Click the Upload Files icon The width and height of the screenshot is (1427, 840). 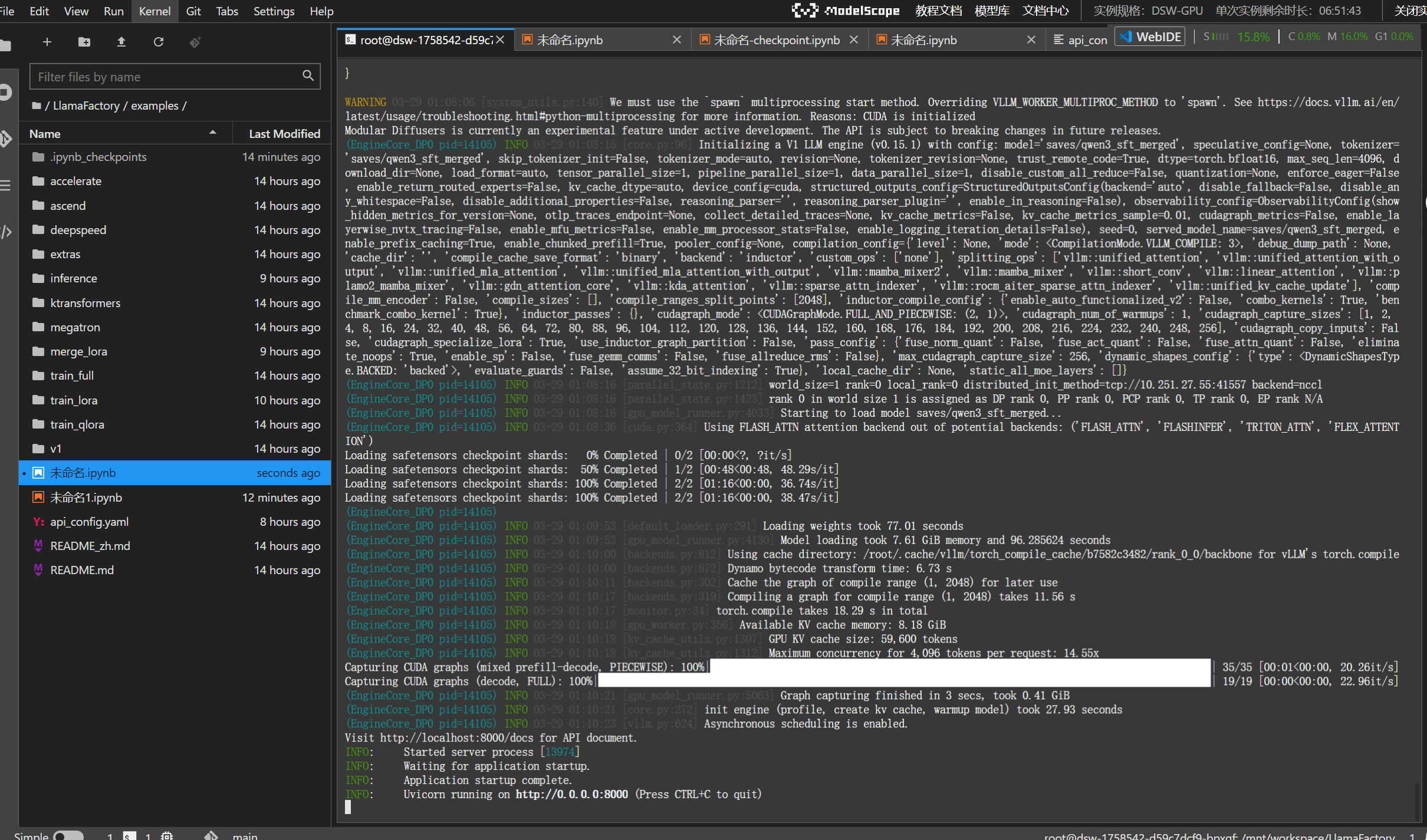point(121,42)
